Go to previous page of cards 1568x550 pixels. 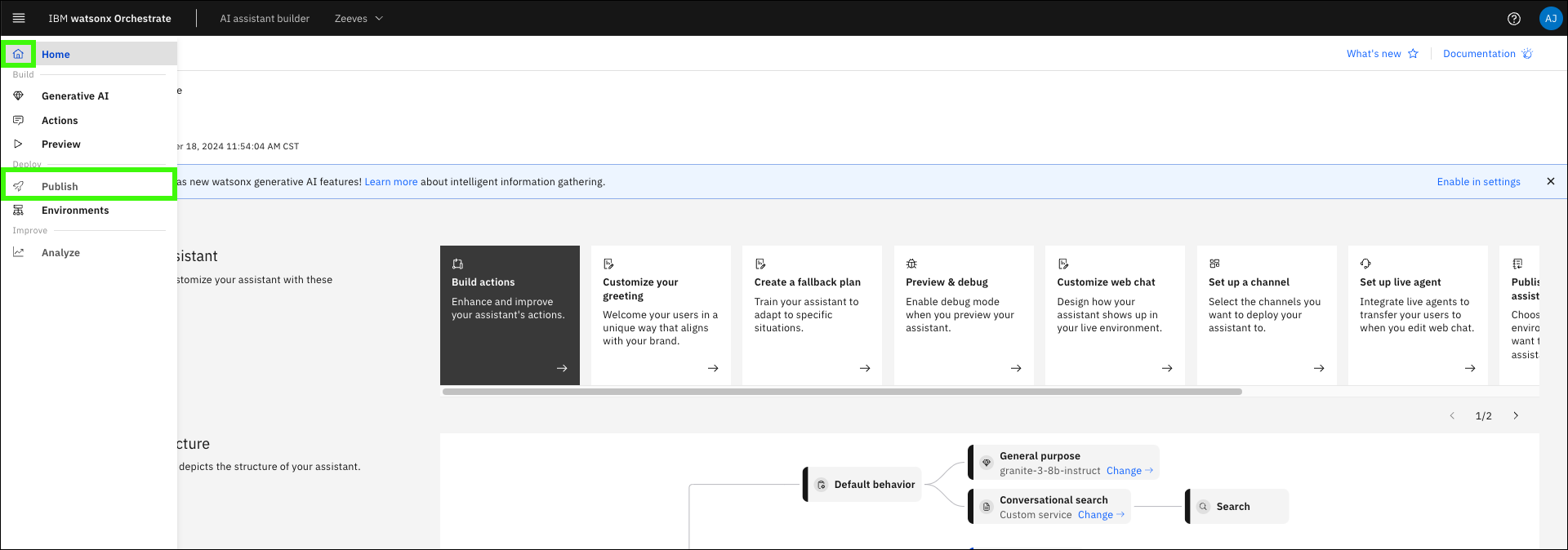coord(1452,415)
